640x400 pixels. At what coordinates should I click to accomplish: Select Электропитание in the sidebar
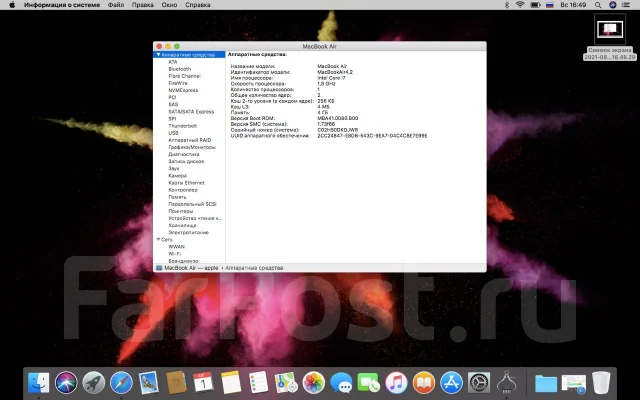[189, 232]
